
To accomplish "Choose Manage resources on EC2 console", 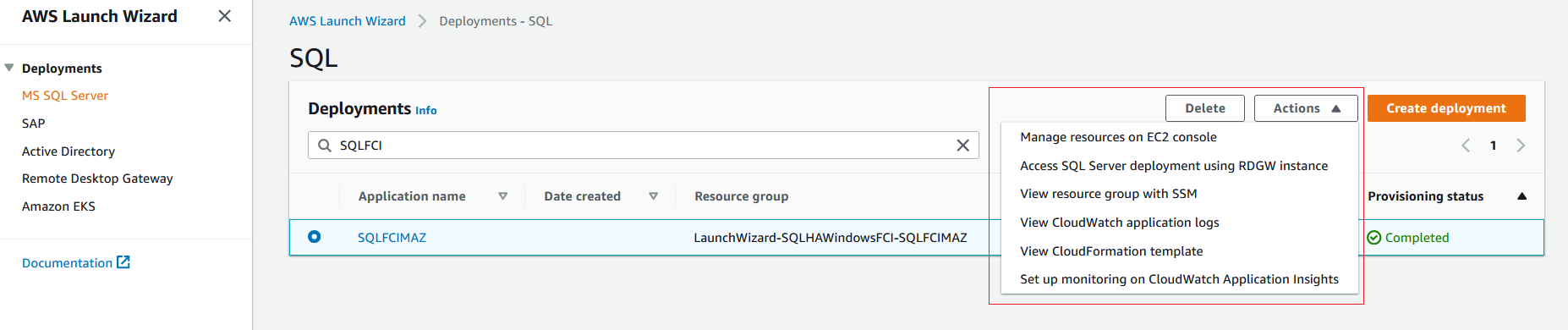I will coord(1180,137).
